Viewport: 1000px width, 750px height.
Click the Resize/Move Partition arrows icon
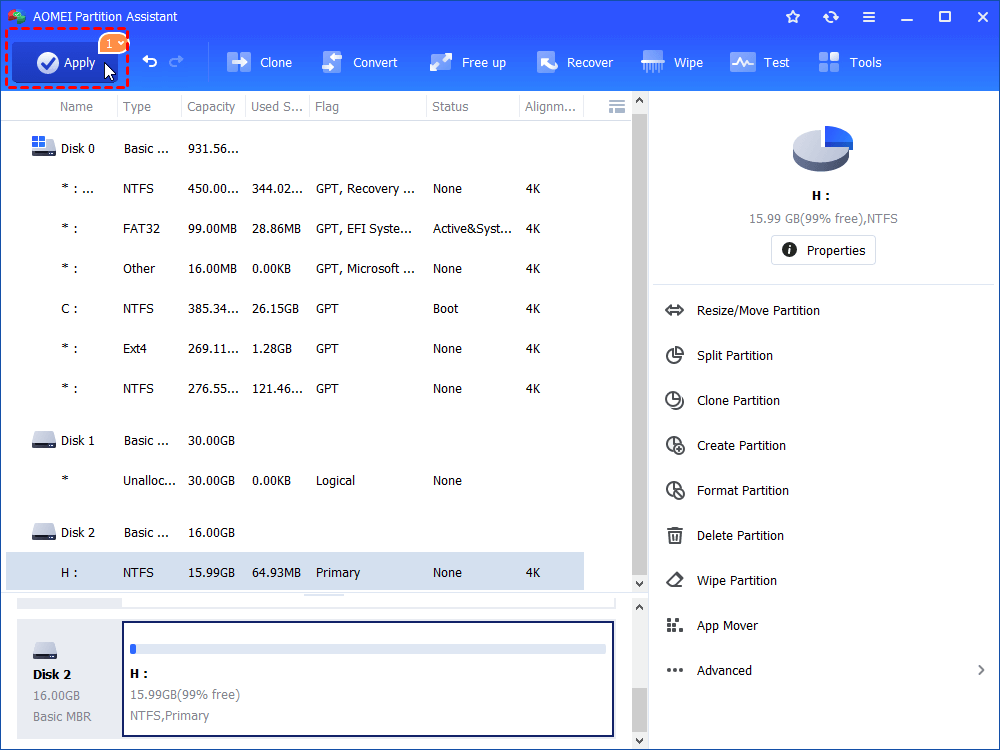674,311
